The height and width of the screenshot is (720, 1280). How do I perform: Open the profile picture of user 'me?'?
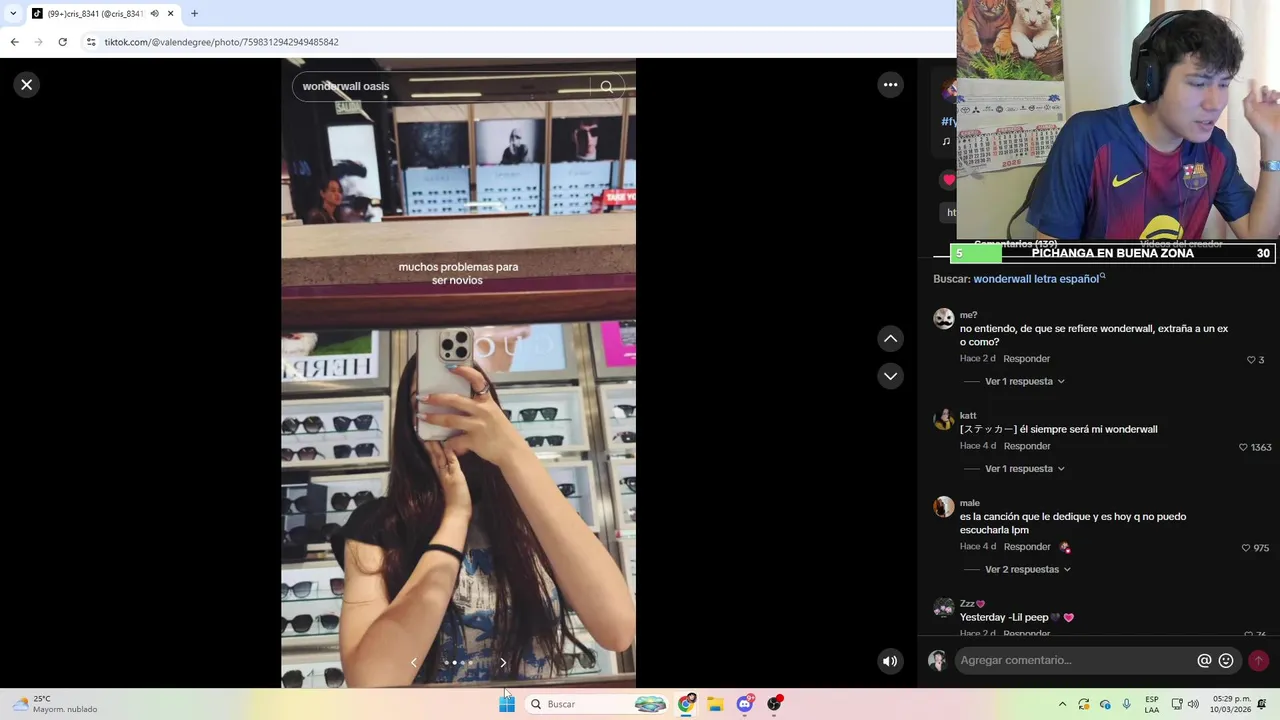(943, 319)
